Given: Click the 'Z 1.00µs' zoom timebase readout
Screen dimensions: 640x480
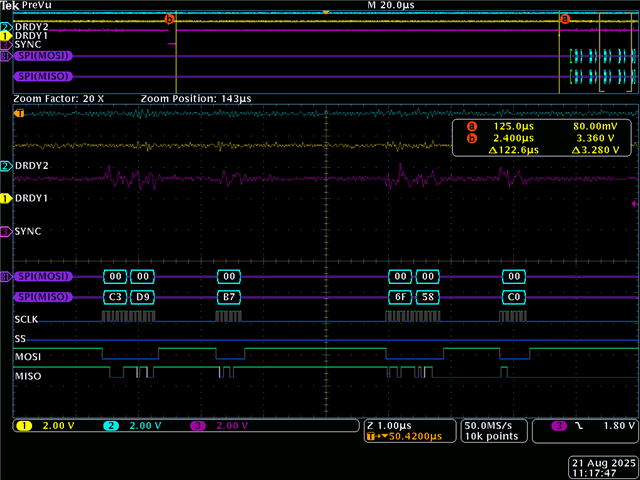Looking at the screenshot, I should [389, 426].
